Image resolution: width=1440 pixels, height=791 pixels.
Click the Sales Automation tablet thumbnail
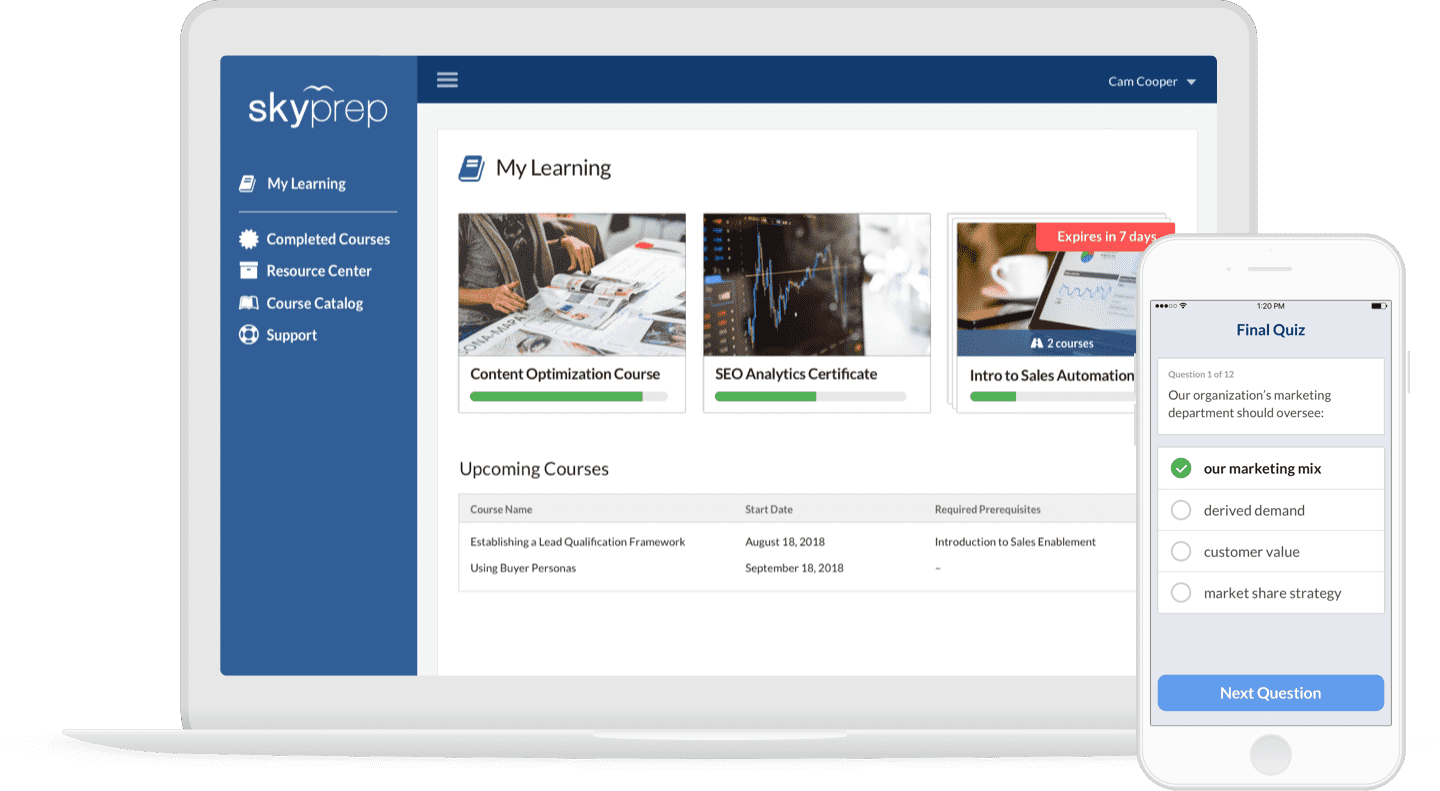pyautogui.click(x=1047, y=290)
